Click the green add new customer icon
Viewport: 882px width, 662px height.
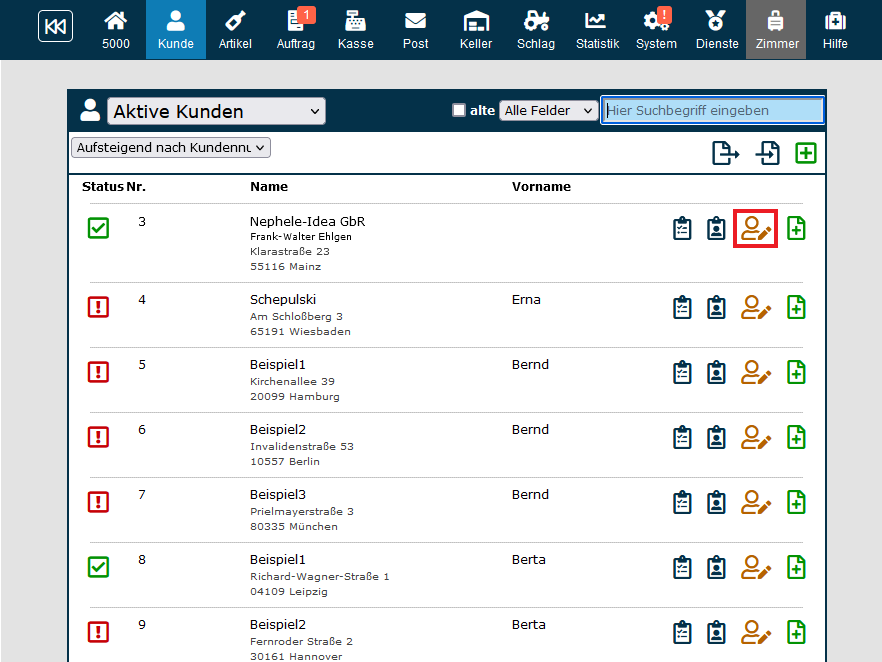[x=806, y=153]
